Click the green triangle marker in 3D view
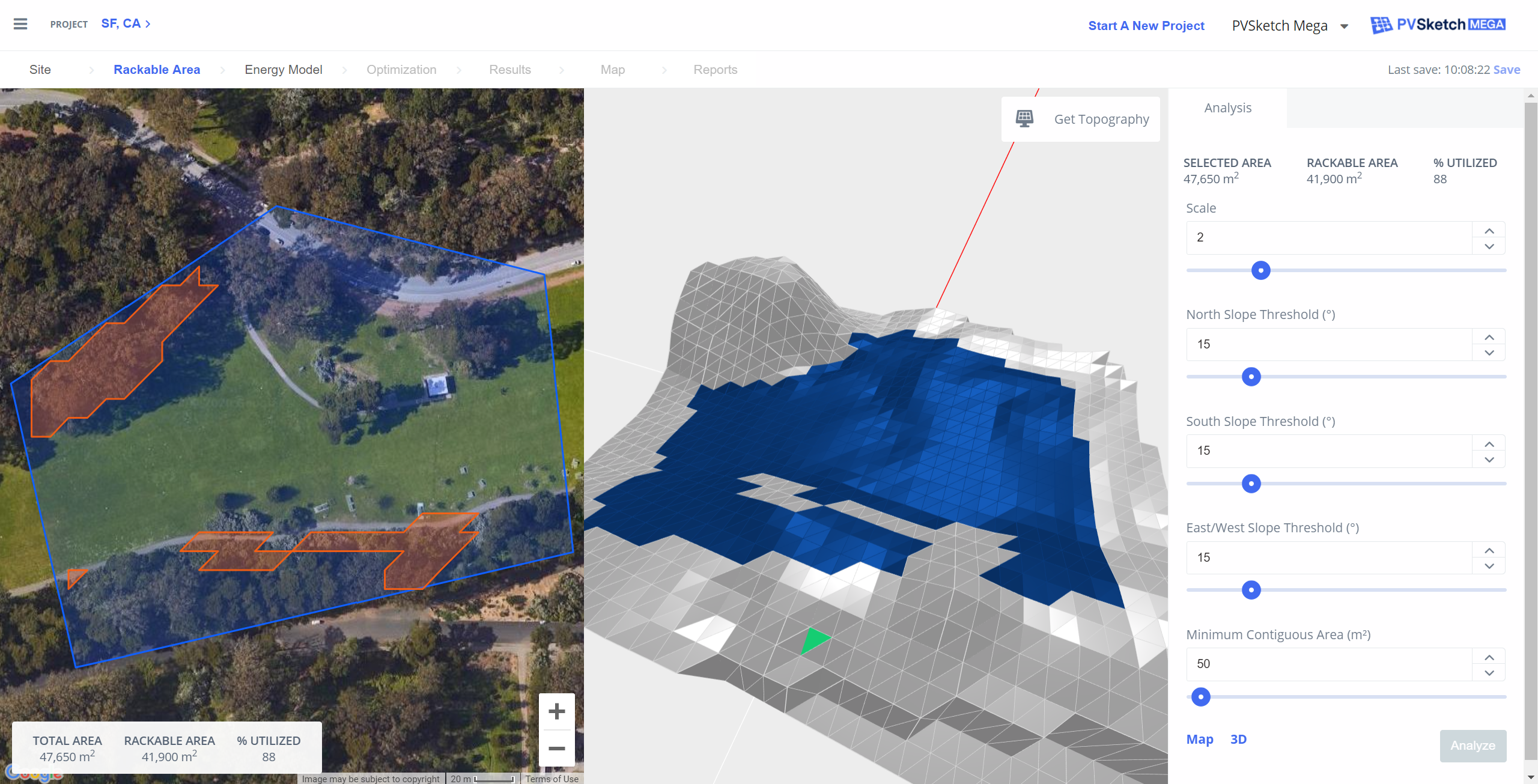The width and height of the screenshot is (1538, 784). [x=814, y=640]
